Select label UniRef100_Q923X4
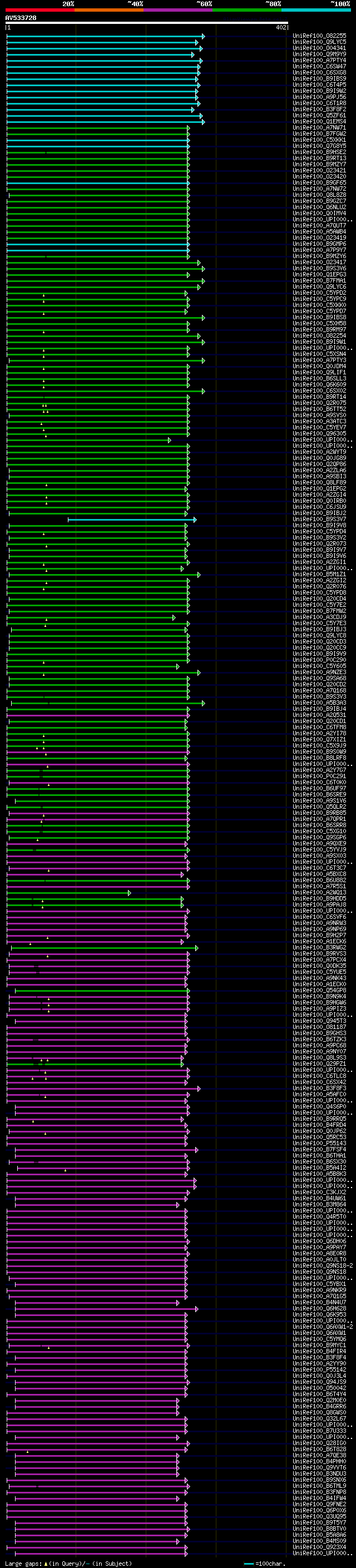356x1568 pixels. click(x=319, y=1547)
